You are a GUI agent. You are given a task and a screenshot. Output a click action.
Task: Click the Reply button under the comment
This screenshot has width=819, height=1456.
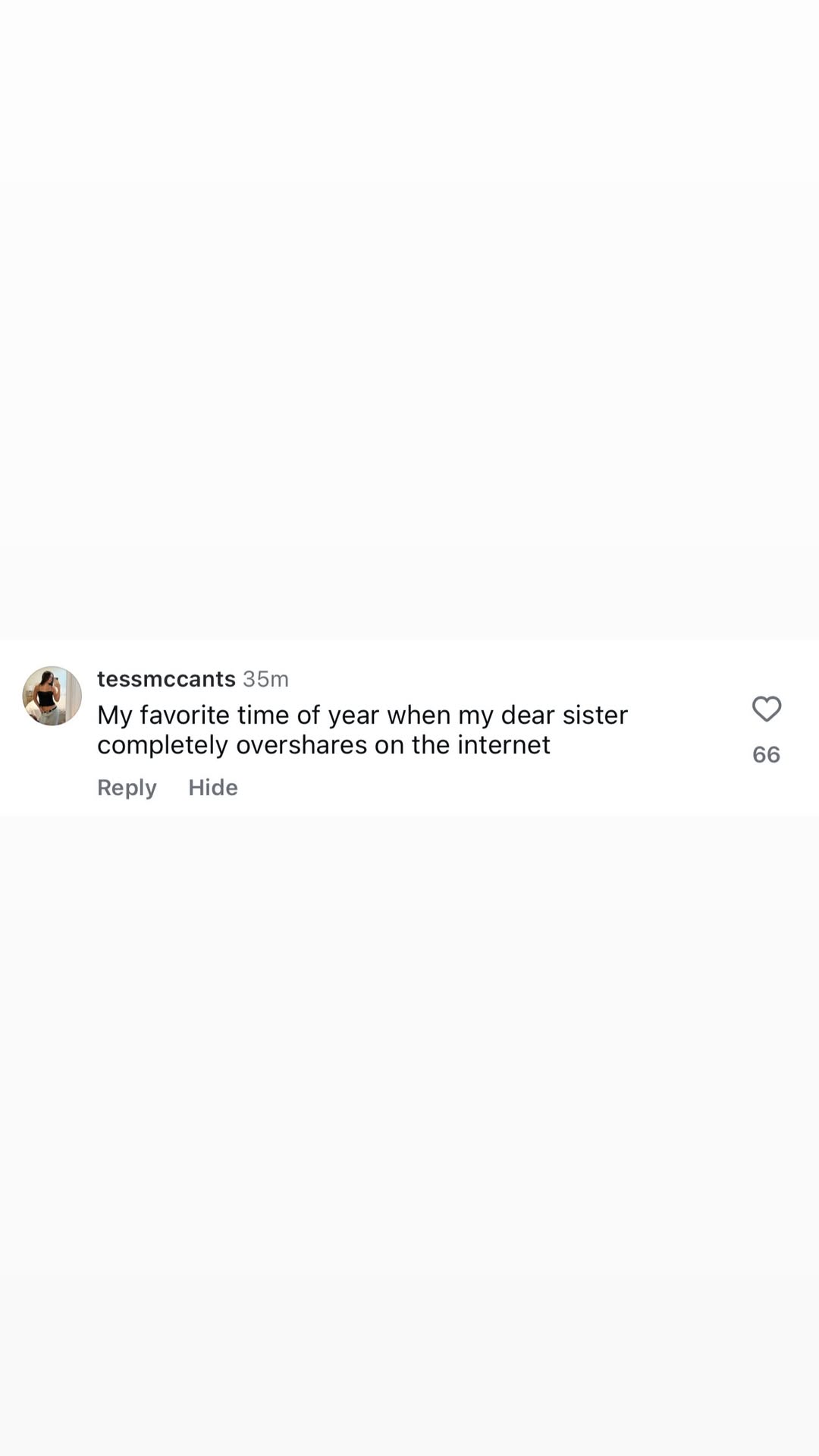click(x=127, y=788)
